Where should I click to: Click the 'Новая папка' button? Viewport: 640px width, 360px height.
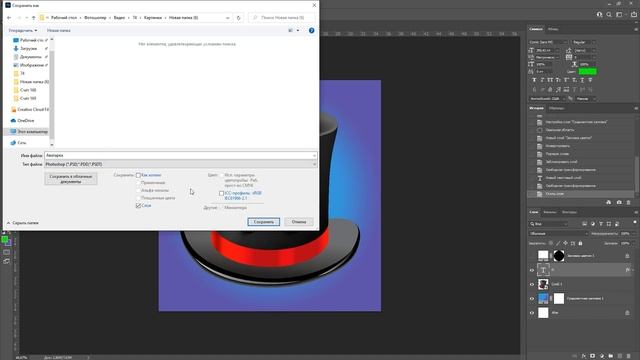point(58,31)
